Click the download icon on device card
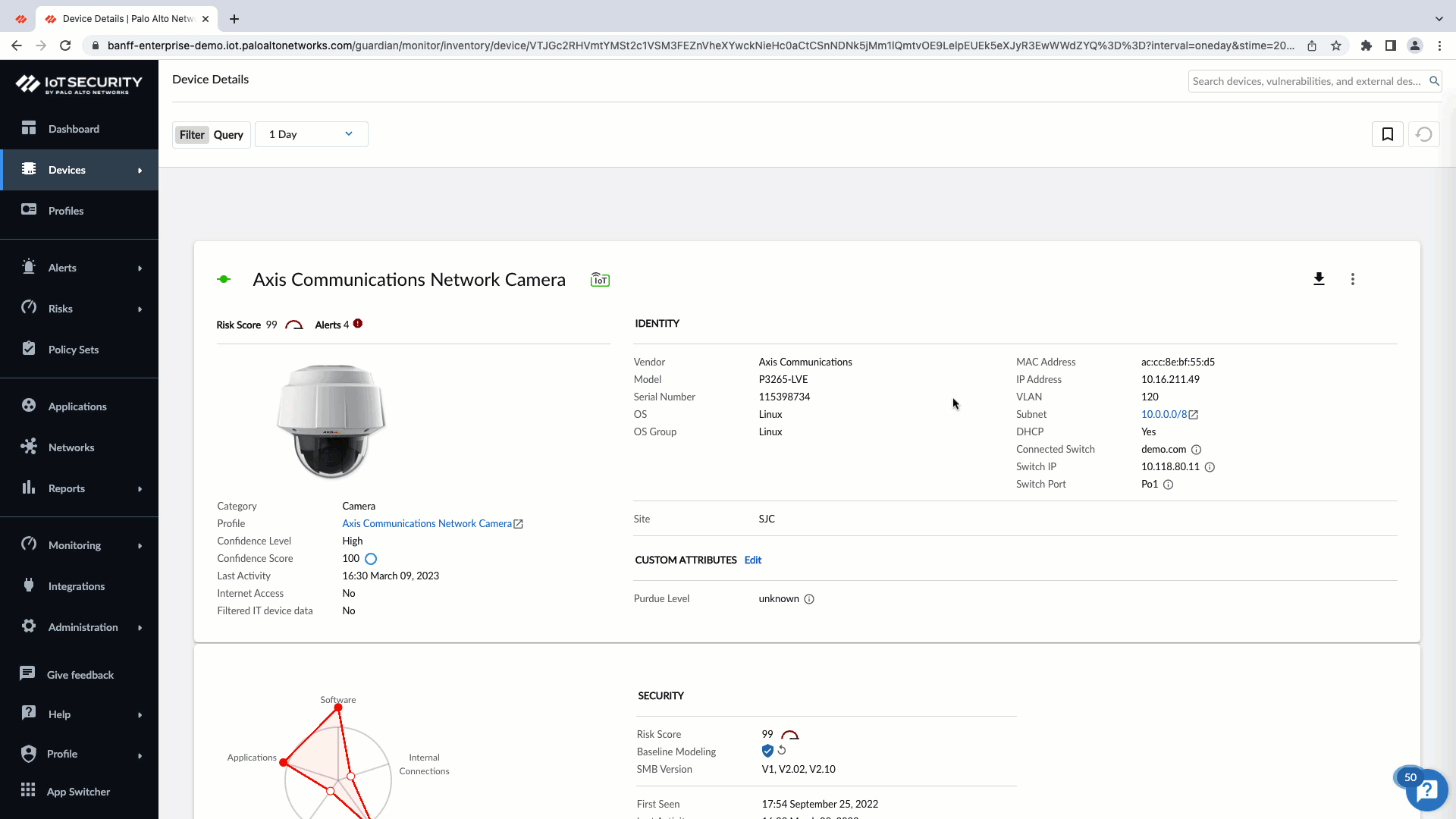The height and width of the screenshot is (819, 1456). [x=1319, y=279]
